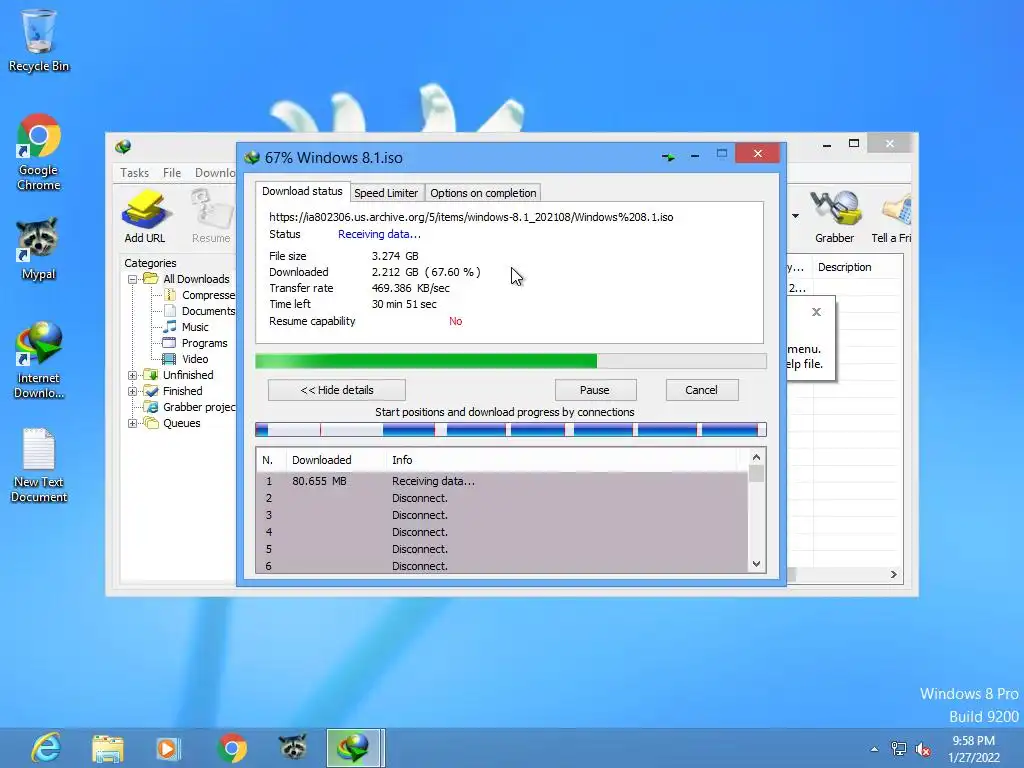Viewport: 1024px width, 768px height.
Task: Expand the Finished tree node
Action: 133,391
